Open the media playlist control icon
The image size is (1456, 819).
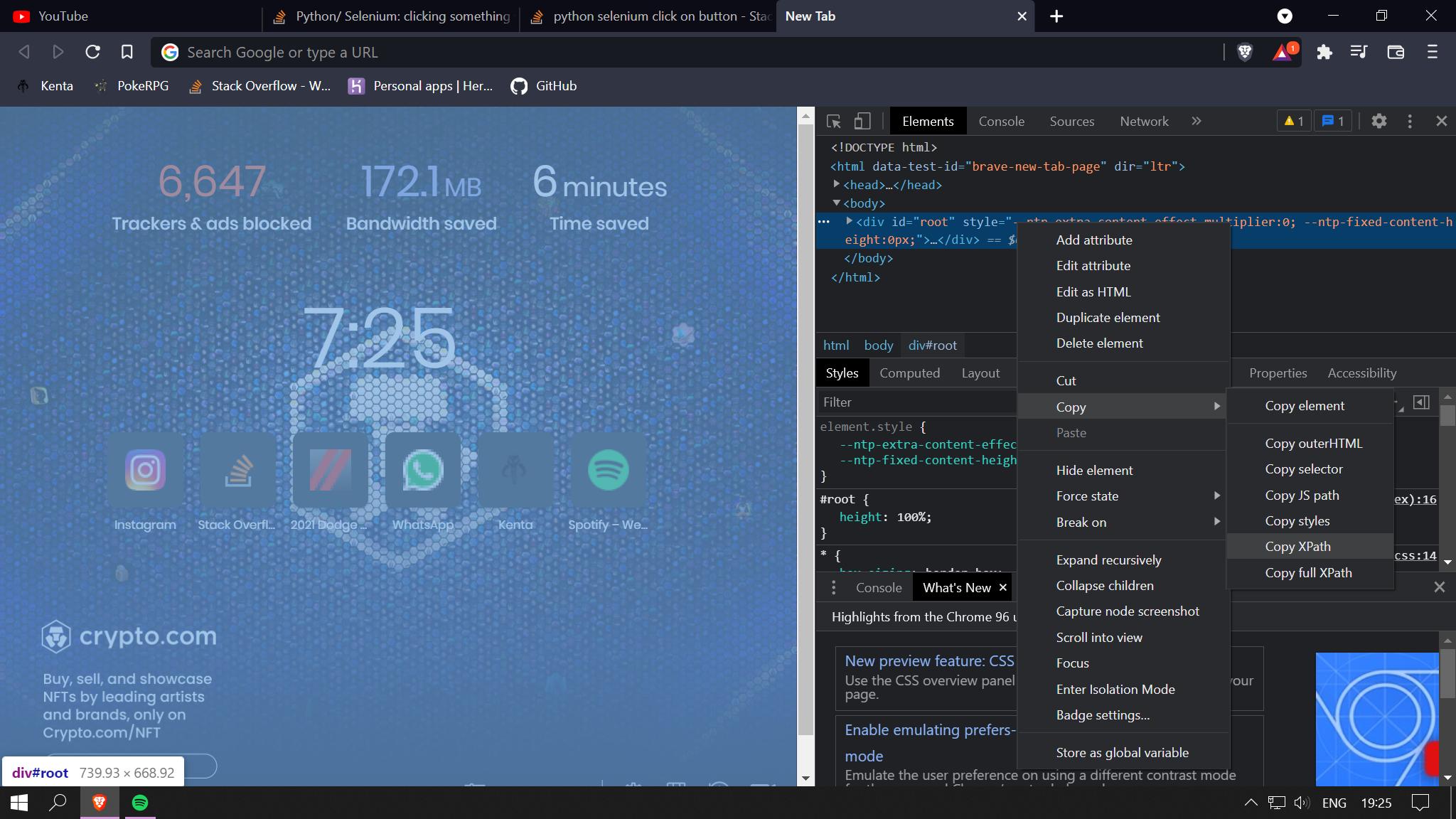click(x=1359, y=52)
